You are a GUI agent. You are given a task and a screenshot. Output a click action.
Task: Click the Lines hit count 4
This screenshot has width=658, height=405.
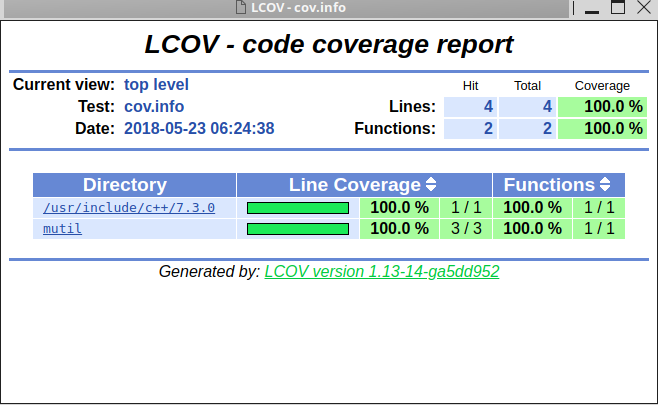point(470,107)
